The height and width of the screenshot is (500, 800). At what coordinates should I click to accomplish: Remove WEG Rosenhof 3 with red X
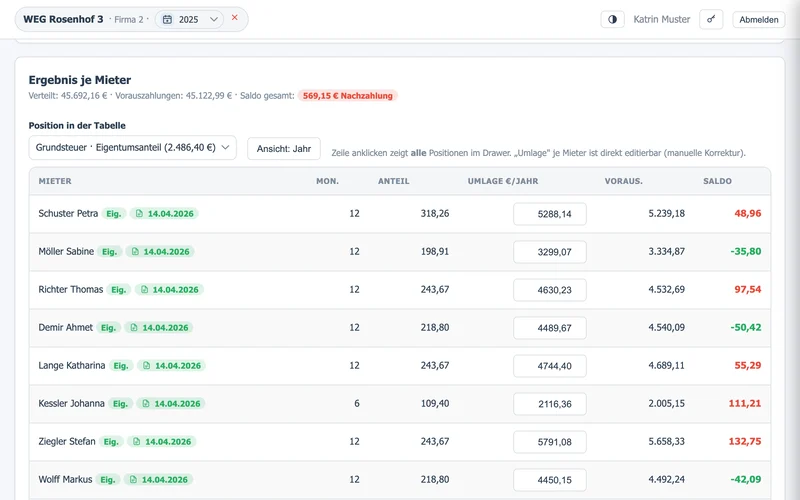[235, 17]
